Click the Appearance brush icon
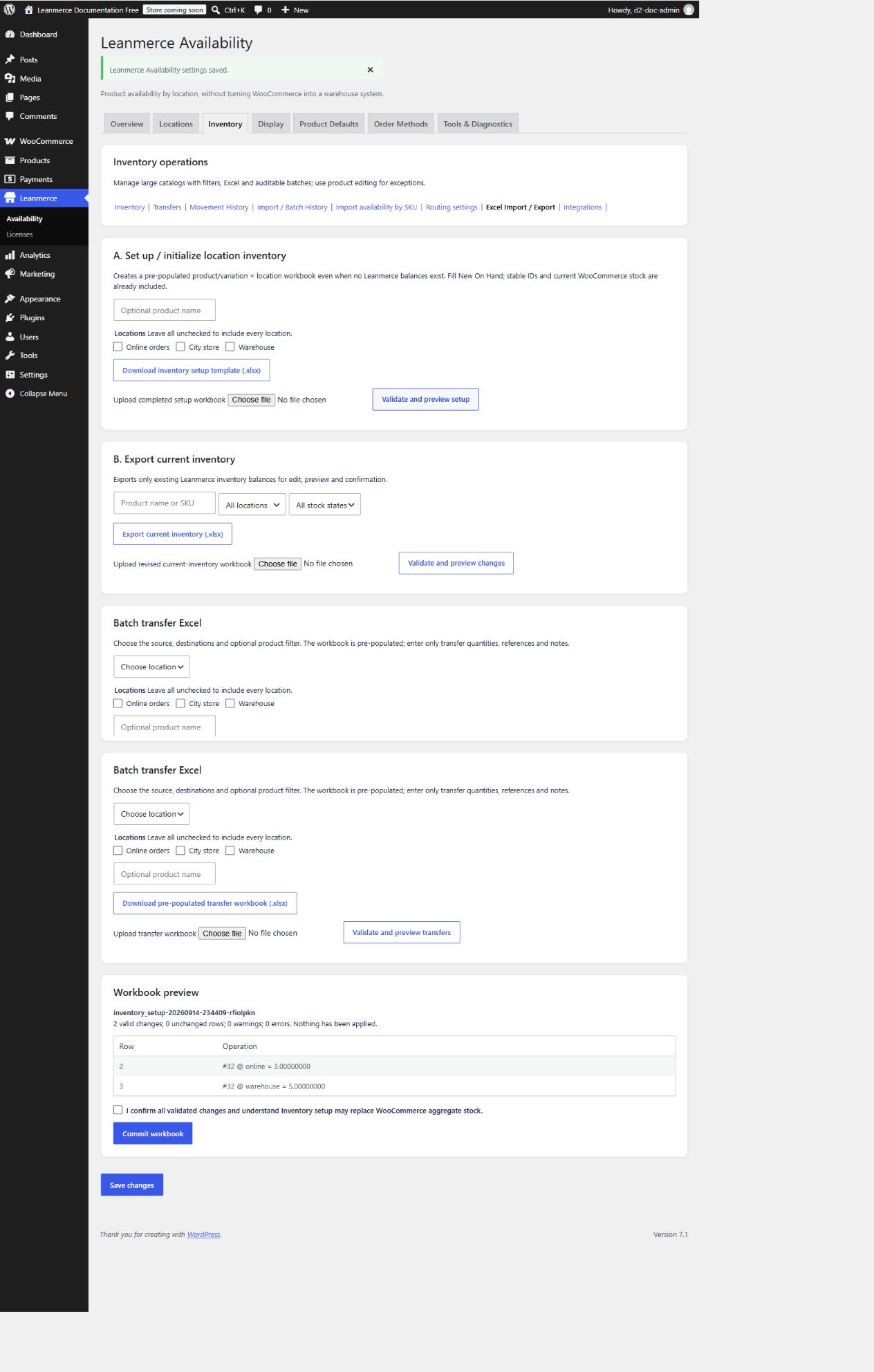This screenshot has height=1372, width=874. [10, 299]
